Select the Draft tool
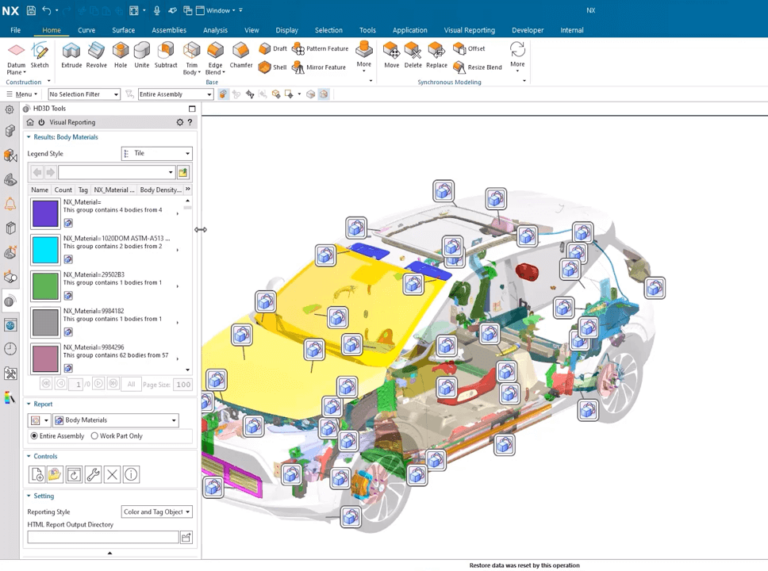This screenshot has width=768, height=571. coord(273,48)
